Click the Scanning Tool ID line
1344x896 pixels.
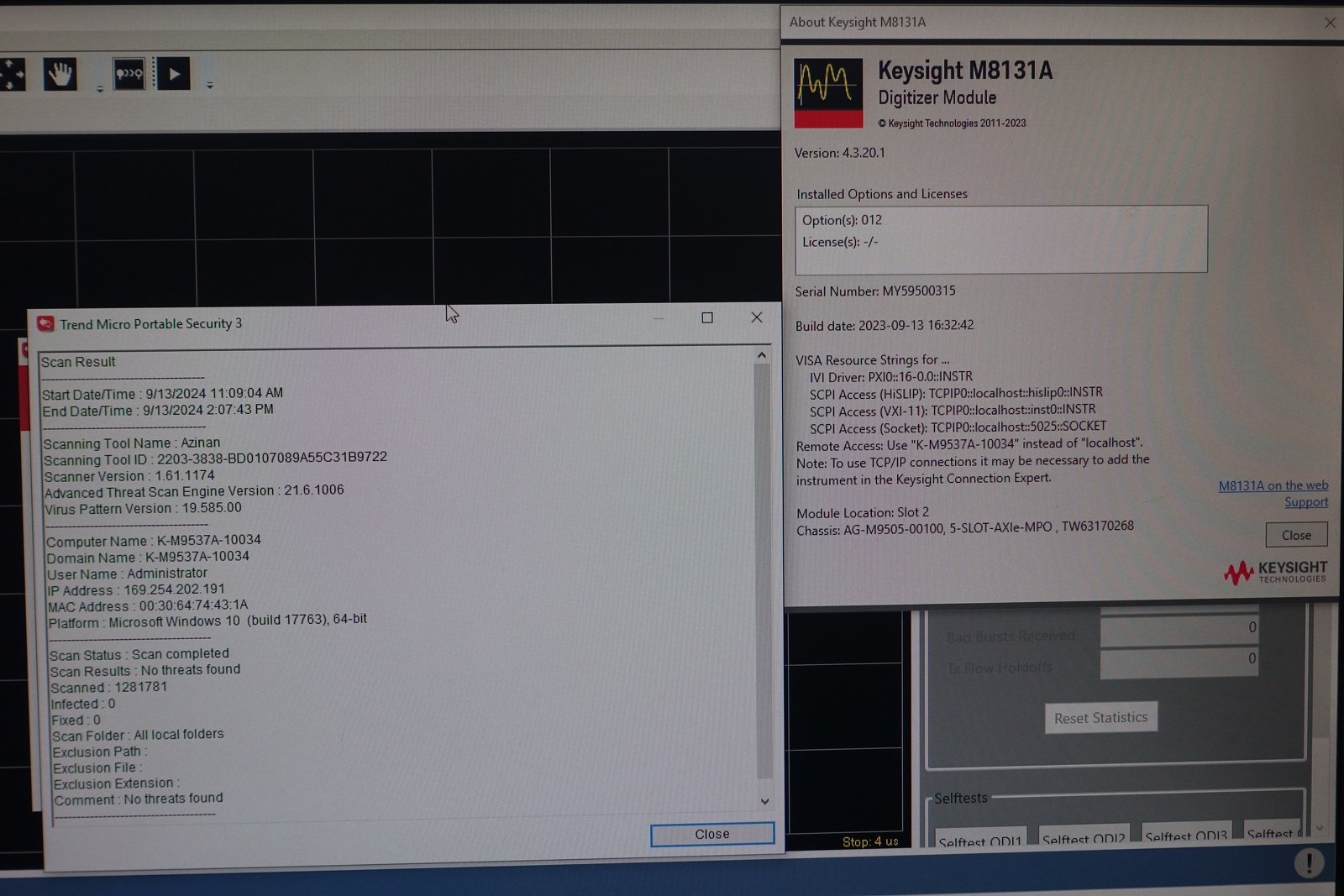[215, 458]
